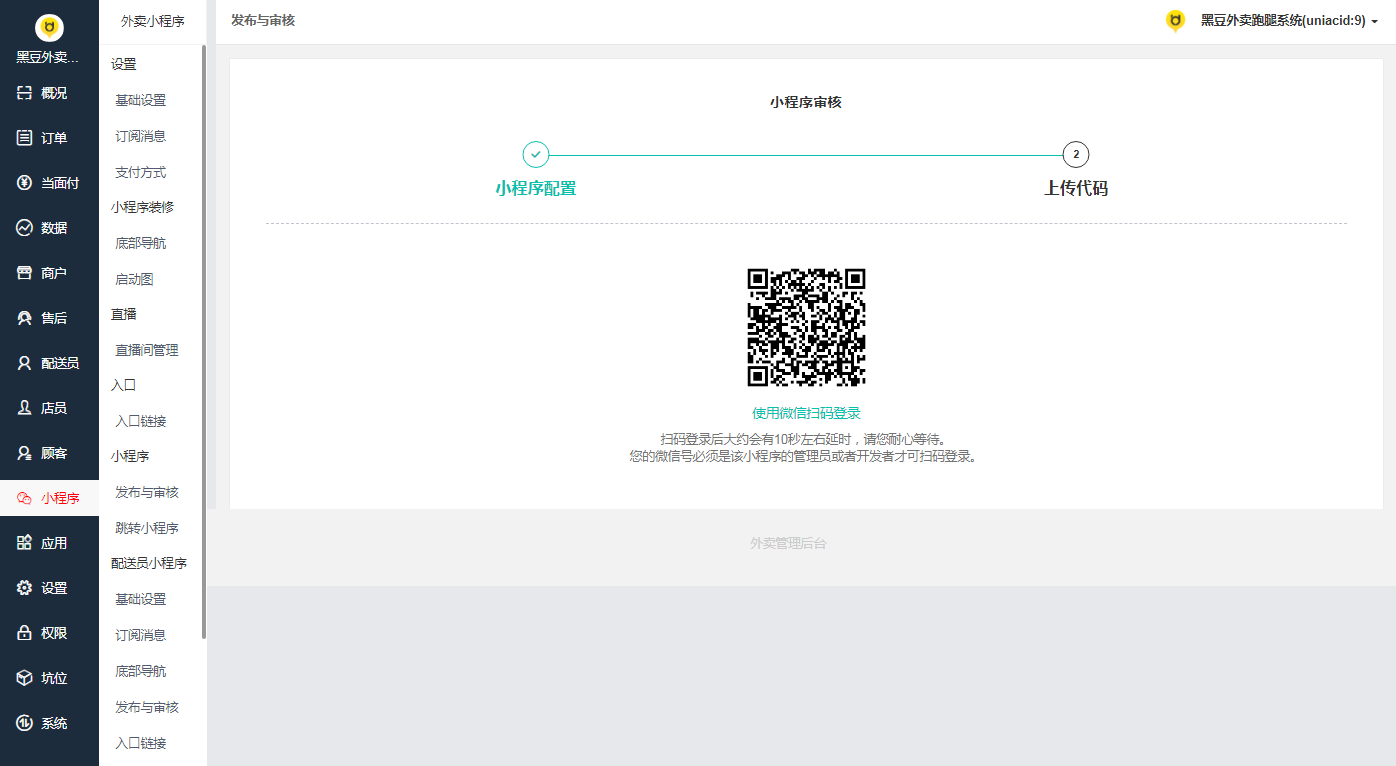Open 发布与审核 under 配送员小程序

(x=147, y=707)
